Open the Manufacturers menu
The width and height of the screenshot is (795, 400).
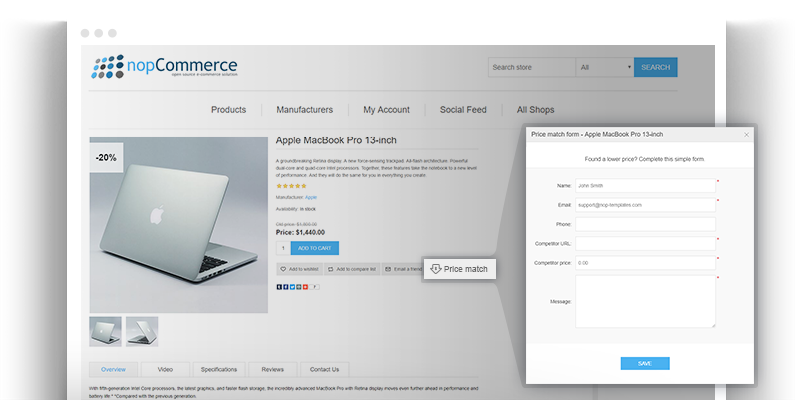304,110
